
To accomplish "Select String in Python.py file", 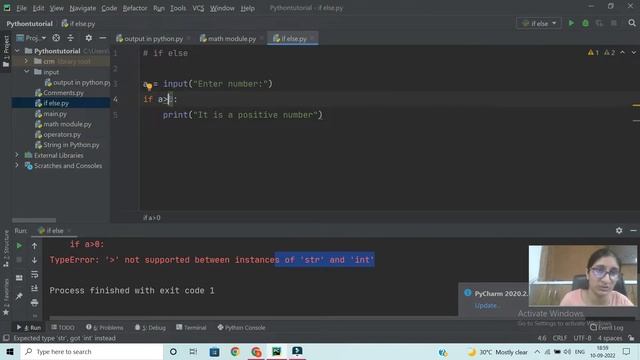I will click(x=71, y=145).
